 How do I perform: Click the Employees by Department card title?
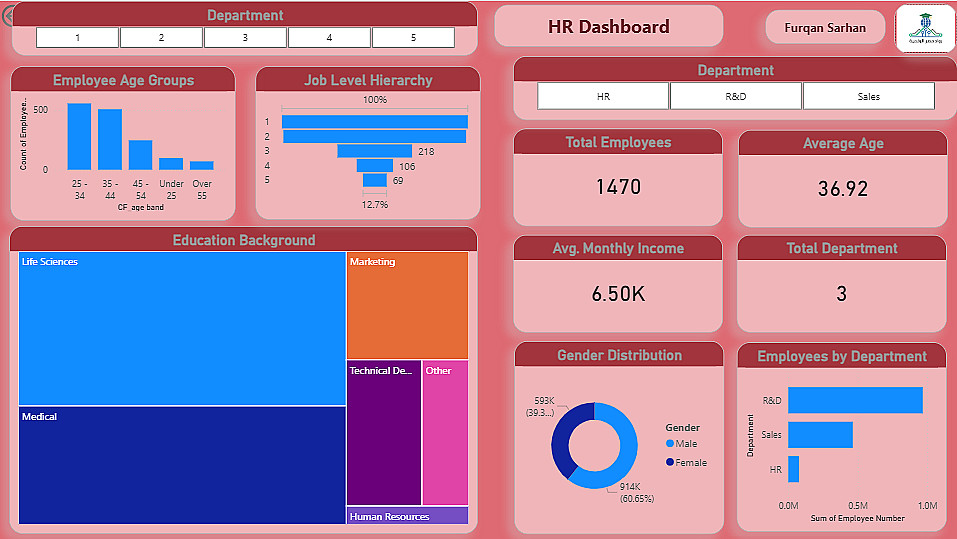click(x=842, y=356)
